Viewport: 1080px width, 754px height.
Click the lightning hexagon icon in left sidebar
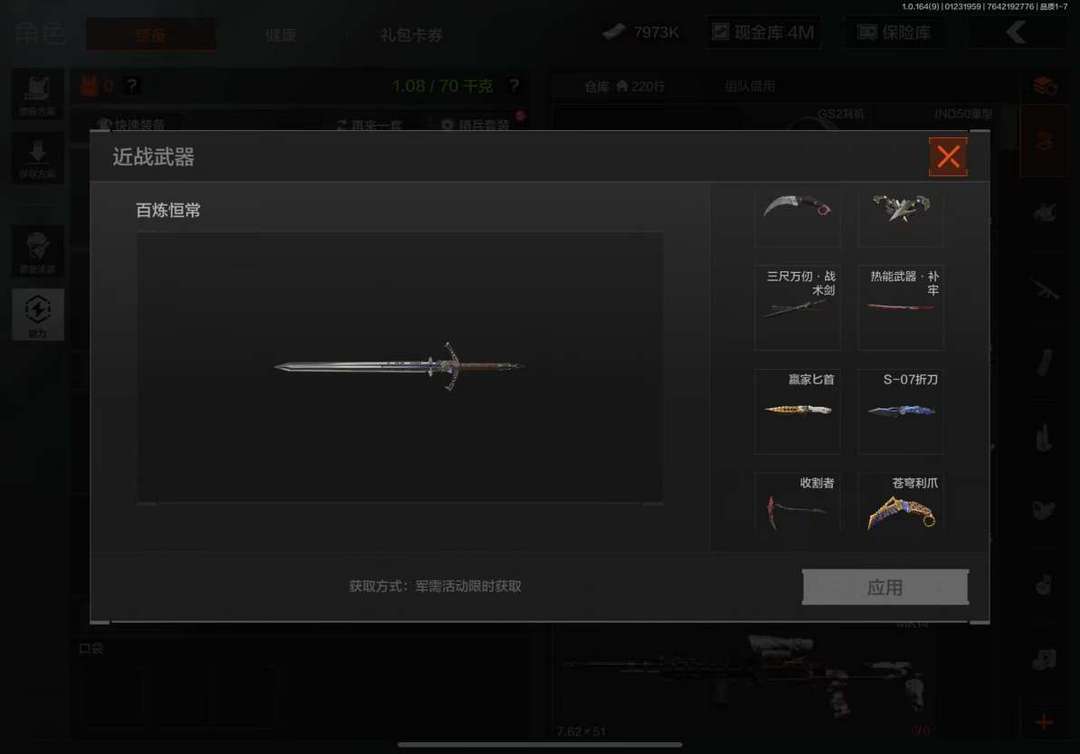[x=38, y=314]
